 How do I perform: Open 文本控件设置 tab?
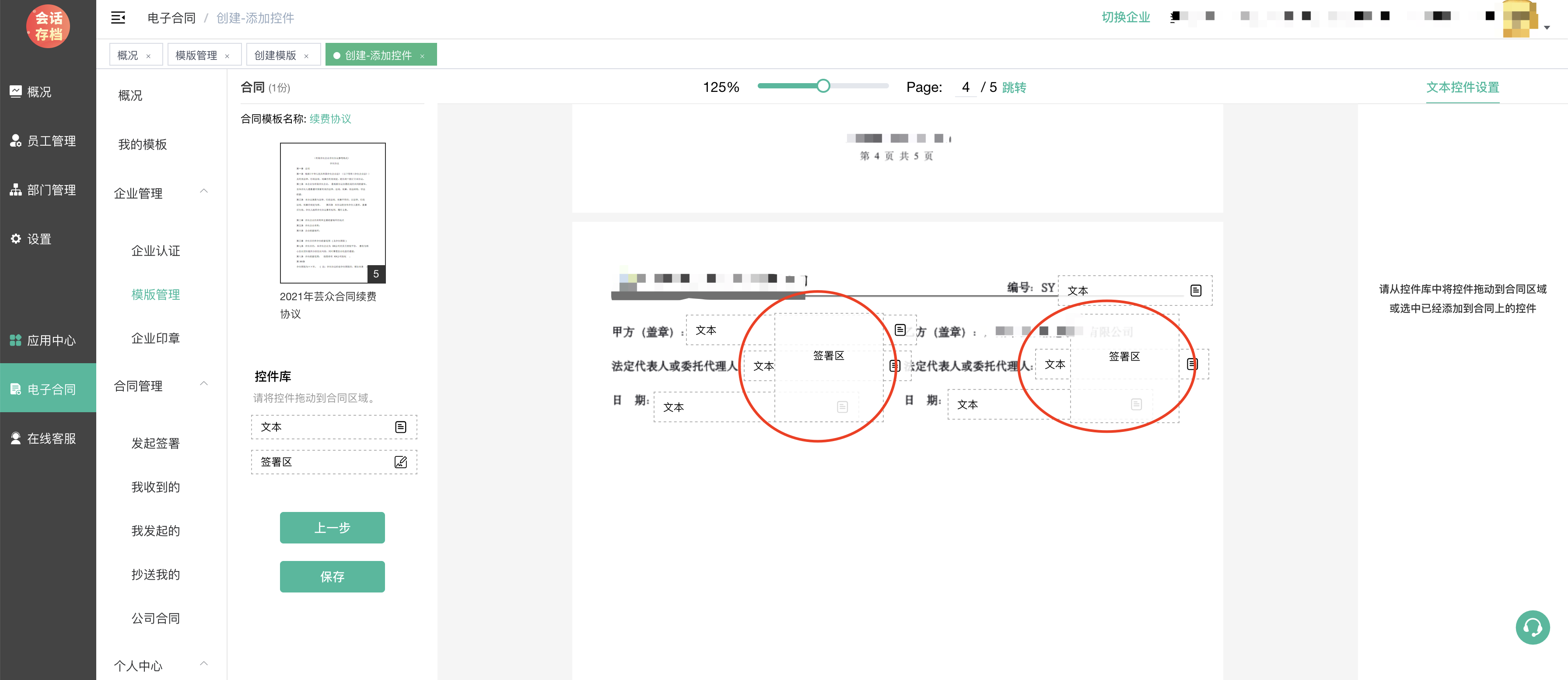(x=1463, y=88)
